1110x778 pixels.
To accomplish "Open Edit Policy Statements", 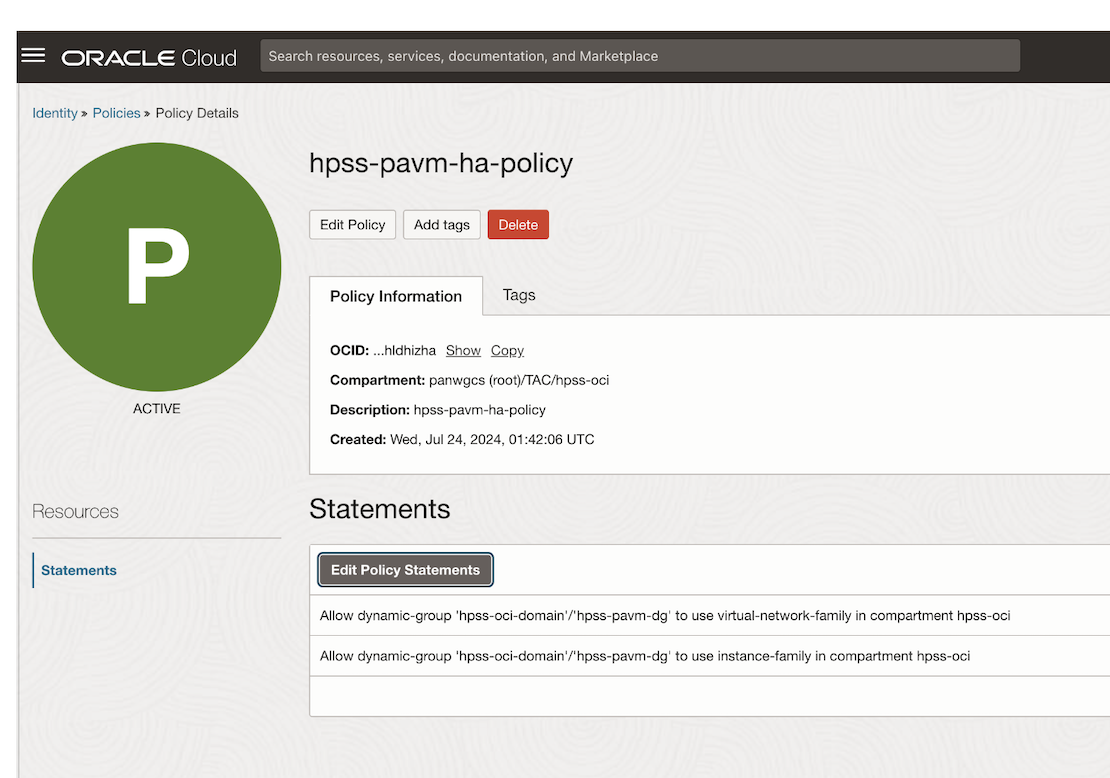I will [x=405, y=570].
